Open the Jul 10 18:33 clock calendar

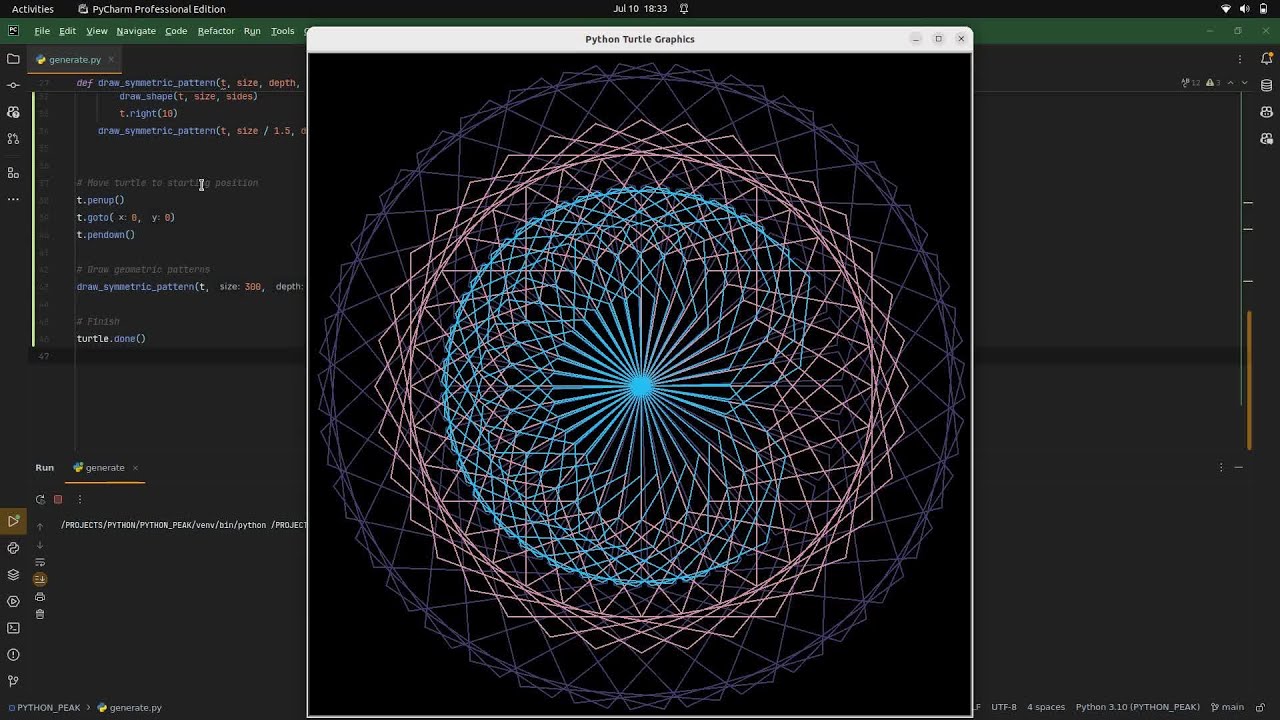(640, 9)
